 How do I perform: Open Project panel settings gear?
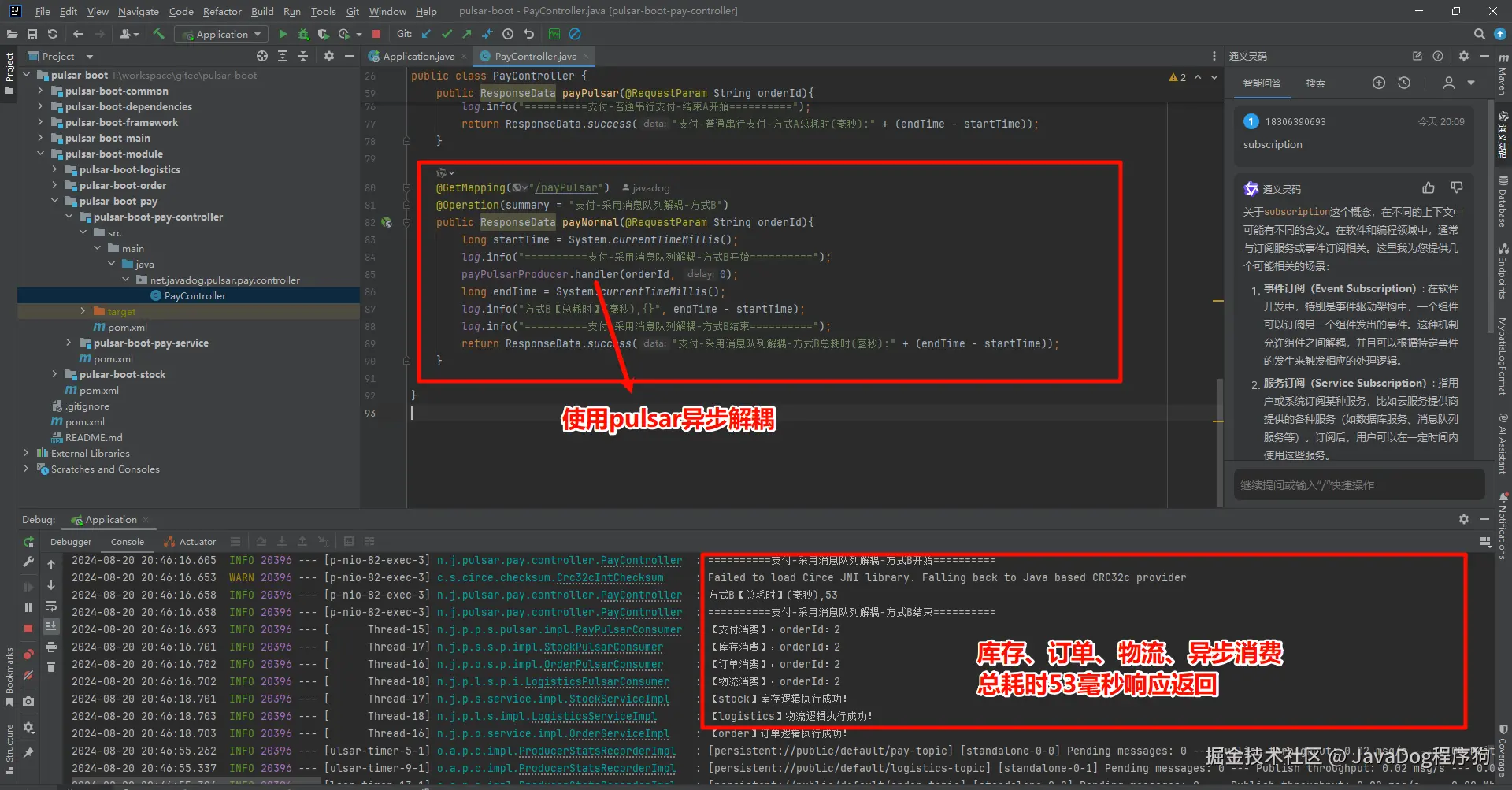coord(329,56)
